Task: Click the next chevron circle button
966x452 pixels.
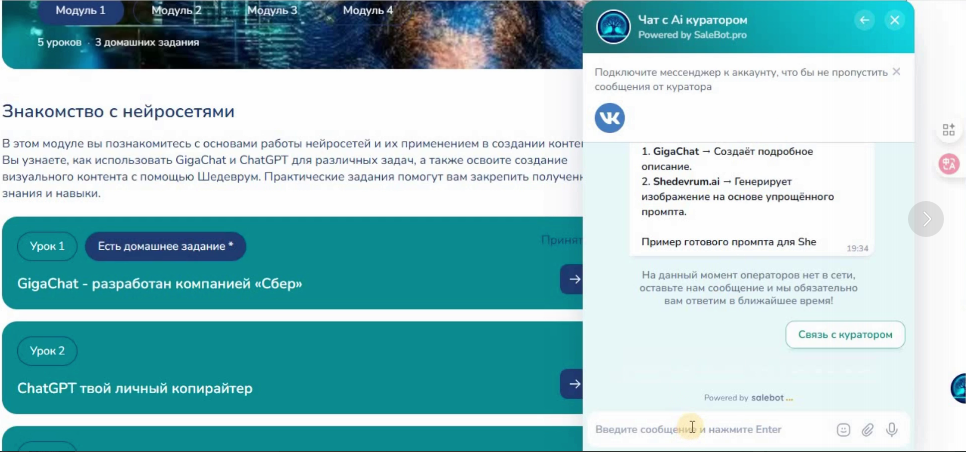Action: [x=926, y=219]
